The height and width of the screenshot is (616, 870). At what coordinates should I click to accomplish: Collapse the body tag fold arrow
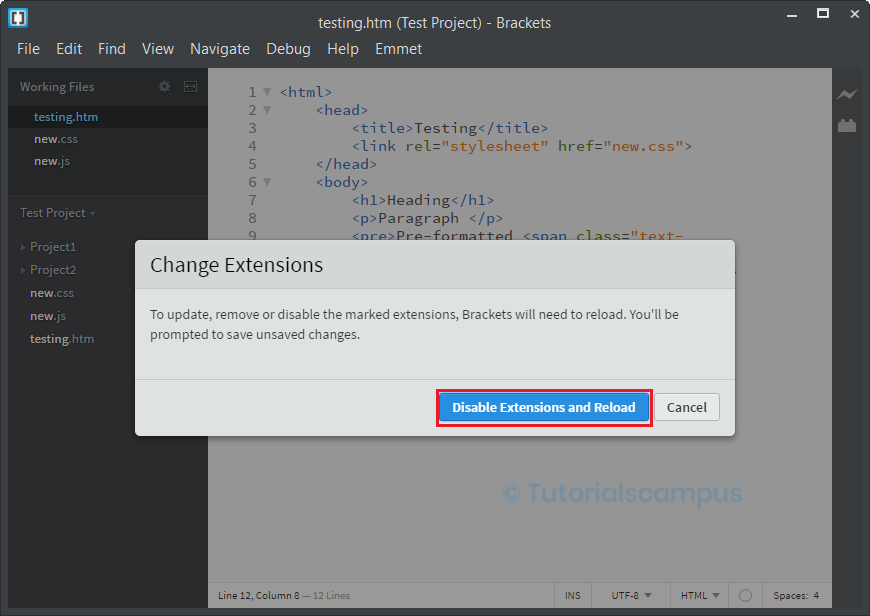click(267, 182)
